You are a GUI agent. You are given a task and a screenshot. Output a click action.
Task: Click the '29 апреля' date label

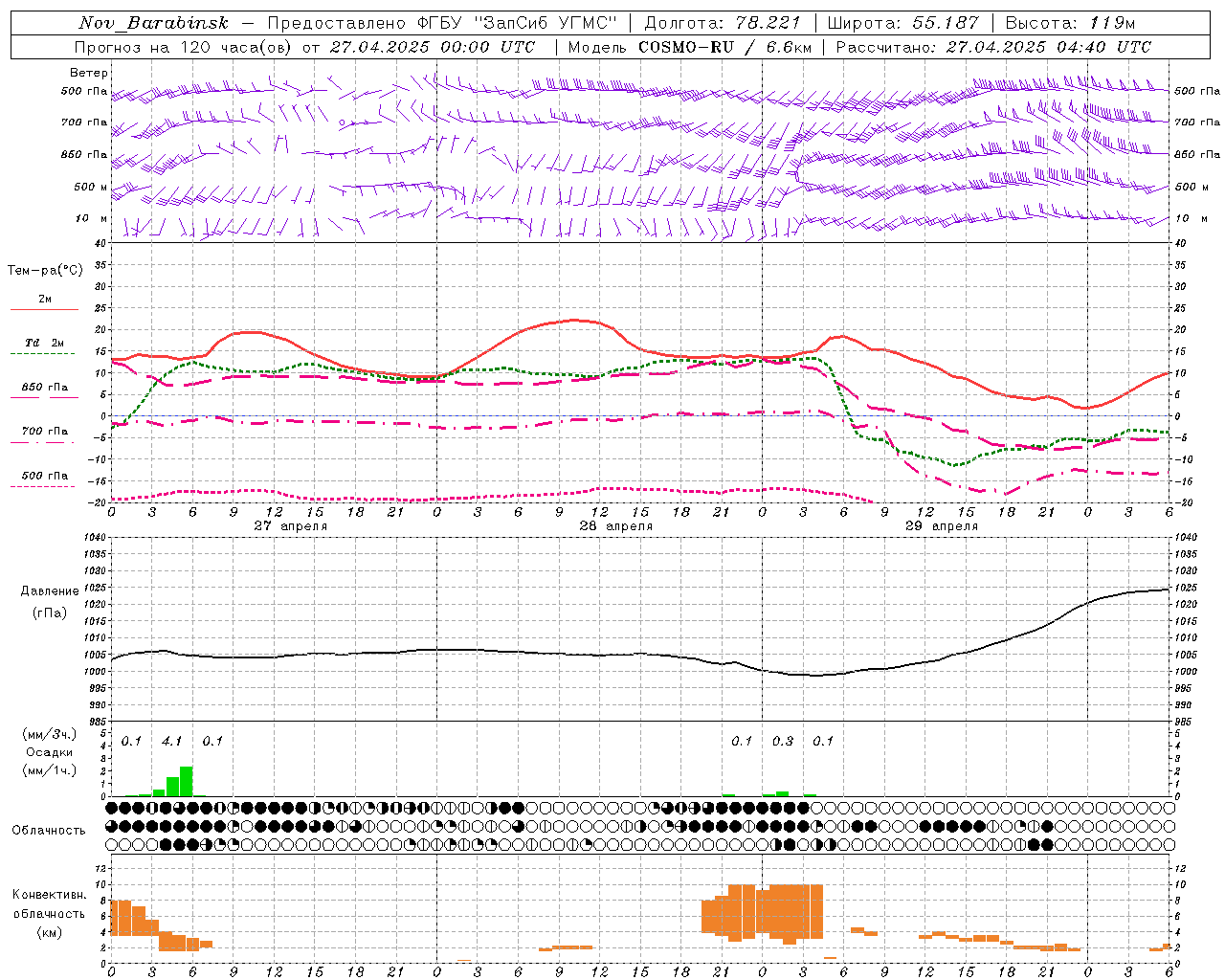(942, 525)
